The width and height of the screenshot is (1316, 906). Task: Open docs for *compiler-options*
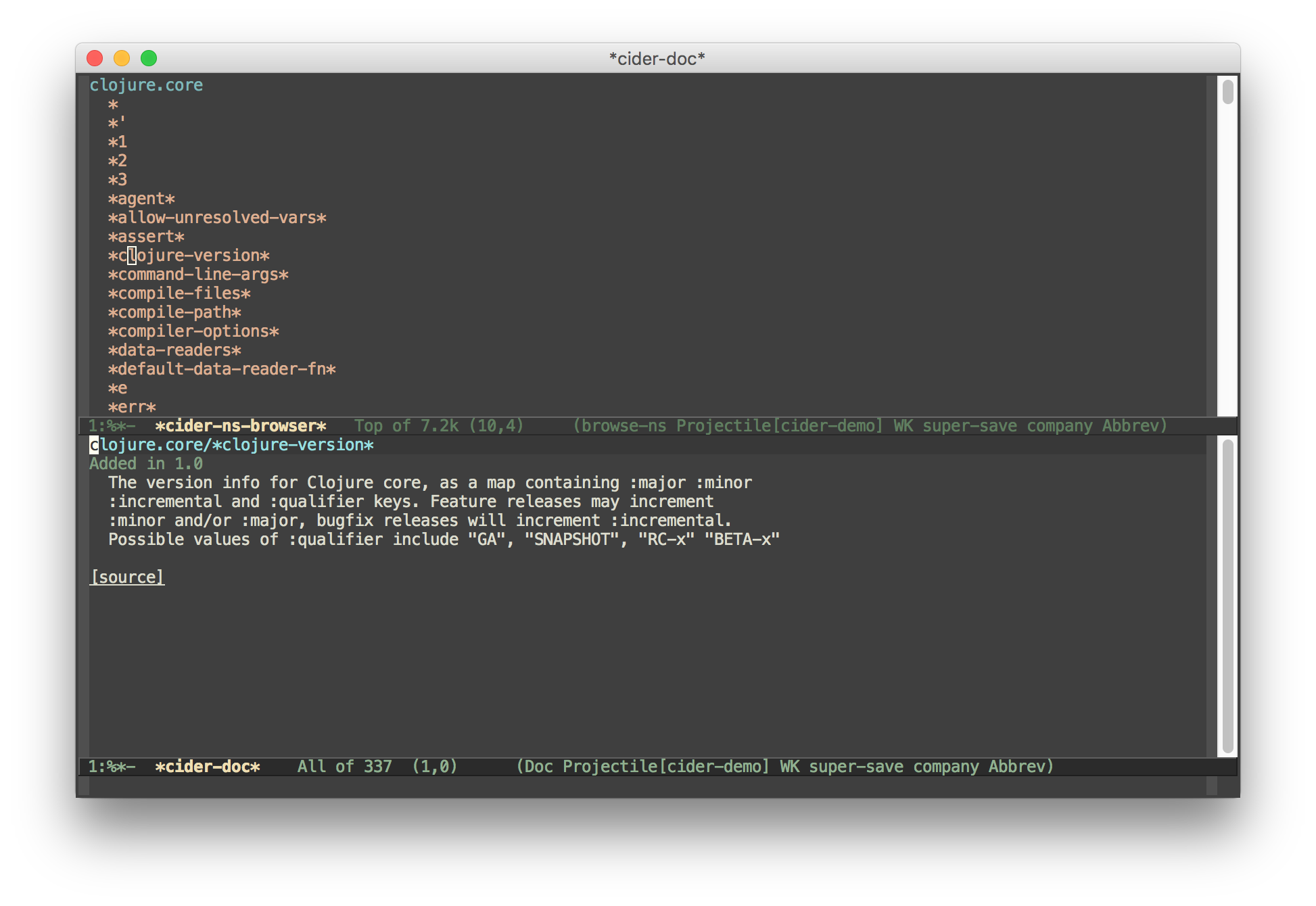193,331
